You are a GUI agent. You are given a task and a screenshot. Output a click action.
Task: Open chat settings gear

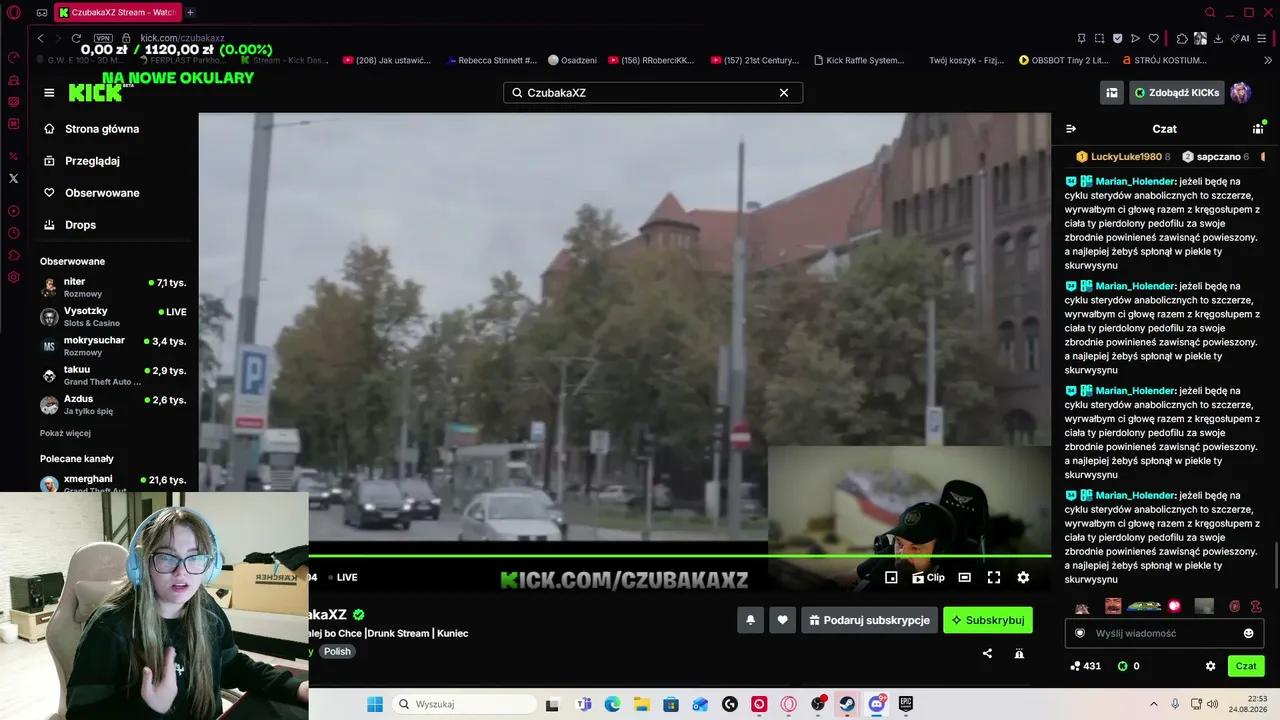(1210, 666)
